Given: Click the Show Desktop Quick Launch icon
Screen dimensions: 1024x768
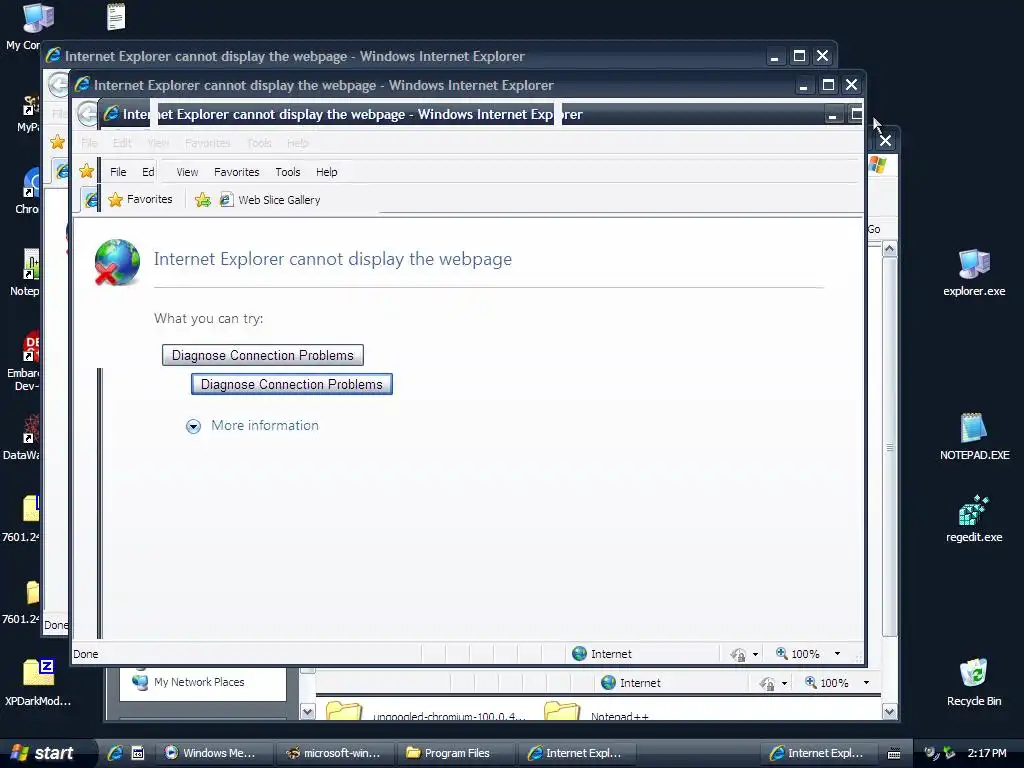Looking at the screenshot, I should coord(137,753).
